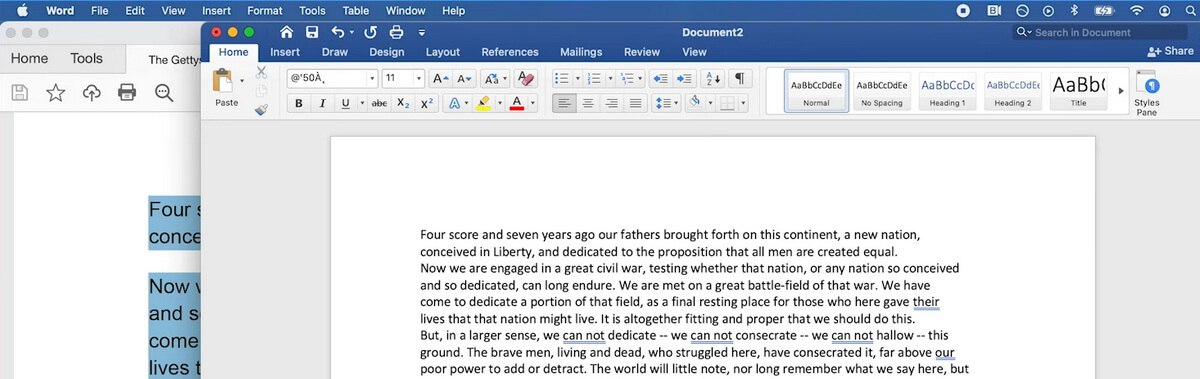This screenshot has width=1200, height=379.
Task: Click the save disk icon in background window
Action: (19, 93)
